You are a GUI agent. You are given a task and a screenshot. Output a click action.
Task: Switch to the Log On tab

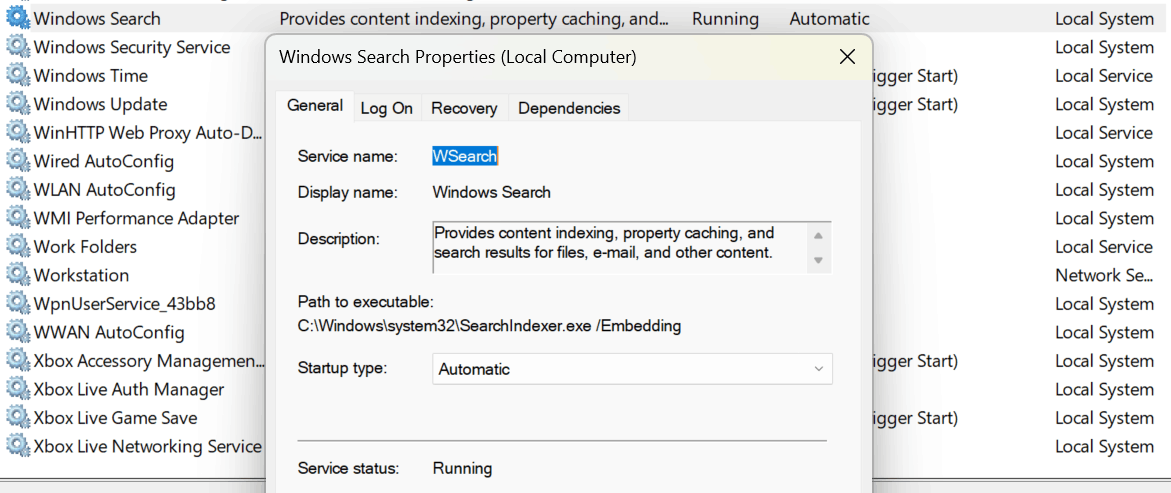click(387, 108)
